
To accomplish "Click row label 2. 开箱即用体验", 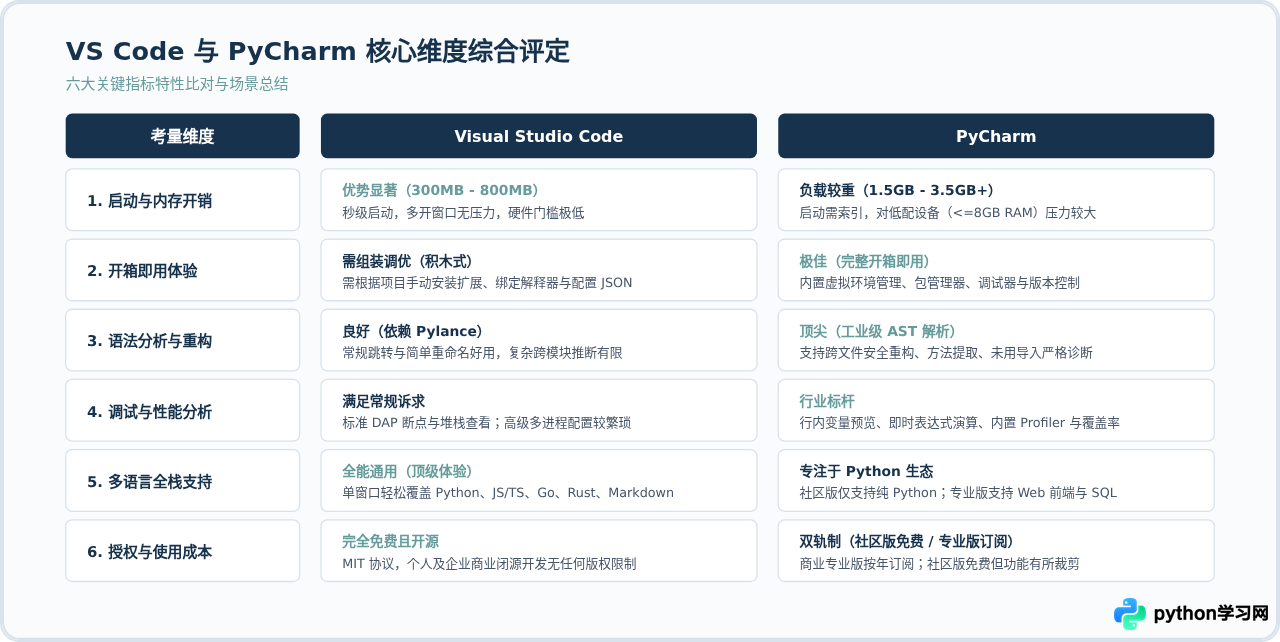I will [142, 270].
